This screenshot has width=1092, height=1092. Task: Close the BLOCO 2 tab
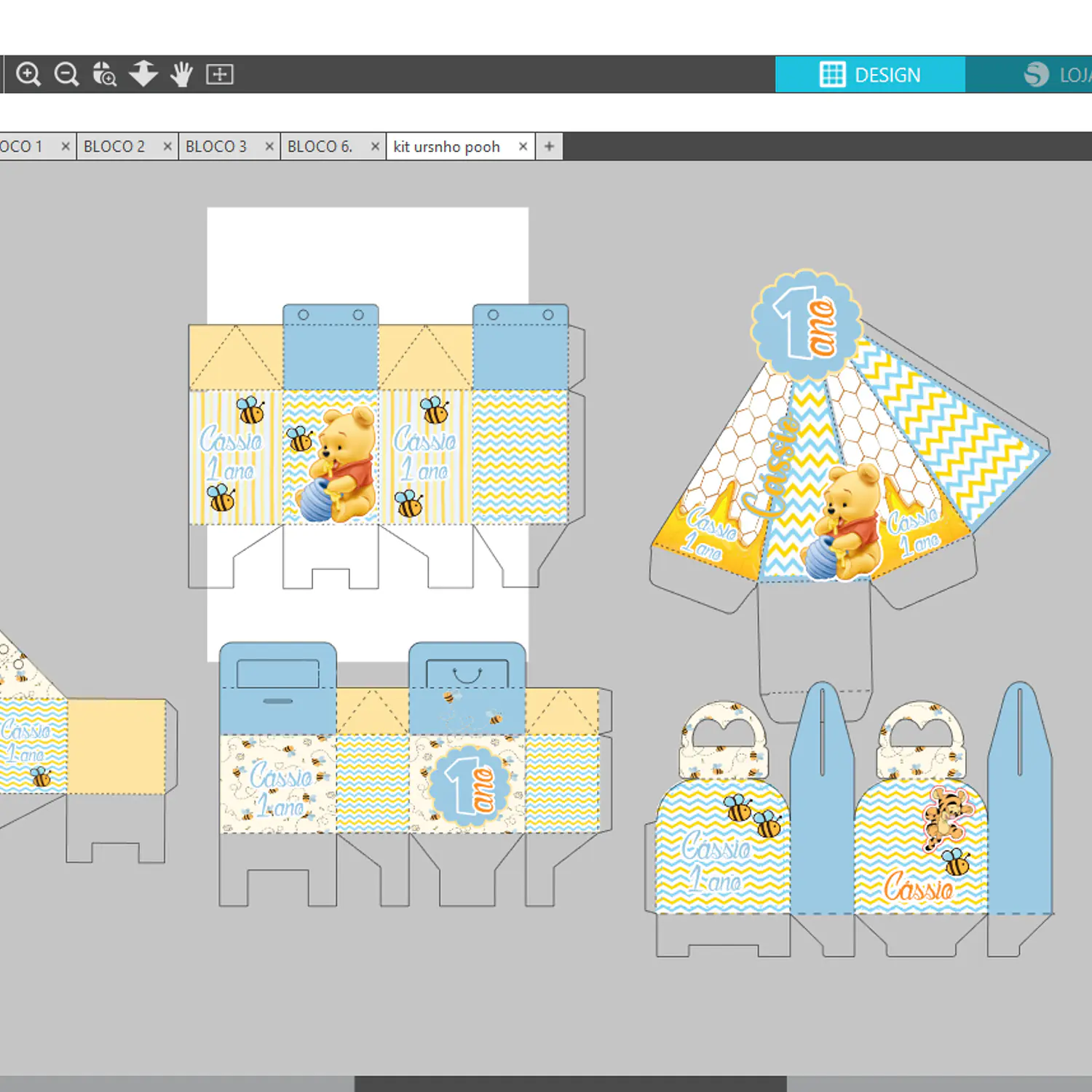coord(167,146)
